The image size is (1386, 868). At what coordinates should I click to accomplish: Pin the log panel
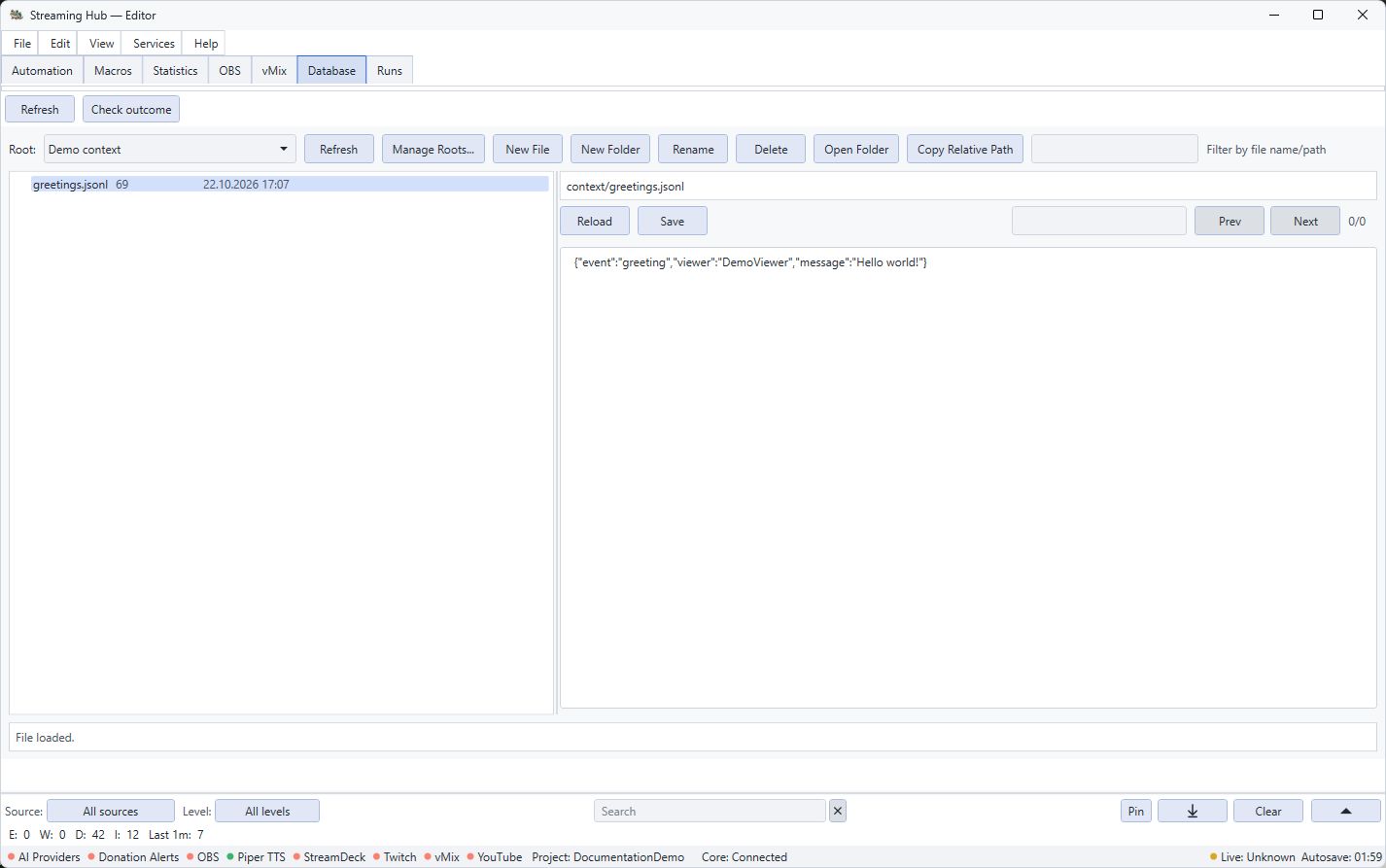[1135, 811]
